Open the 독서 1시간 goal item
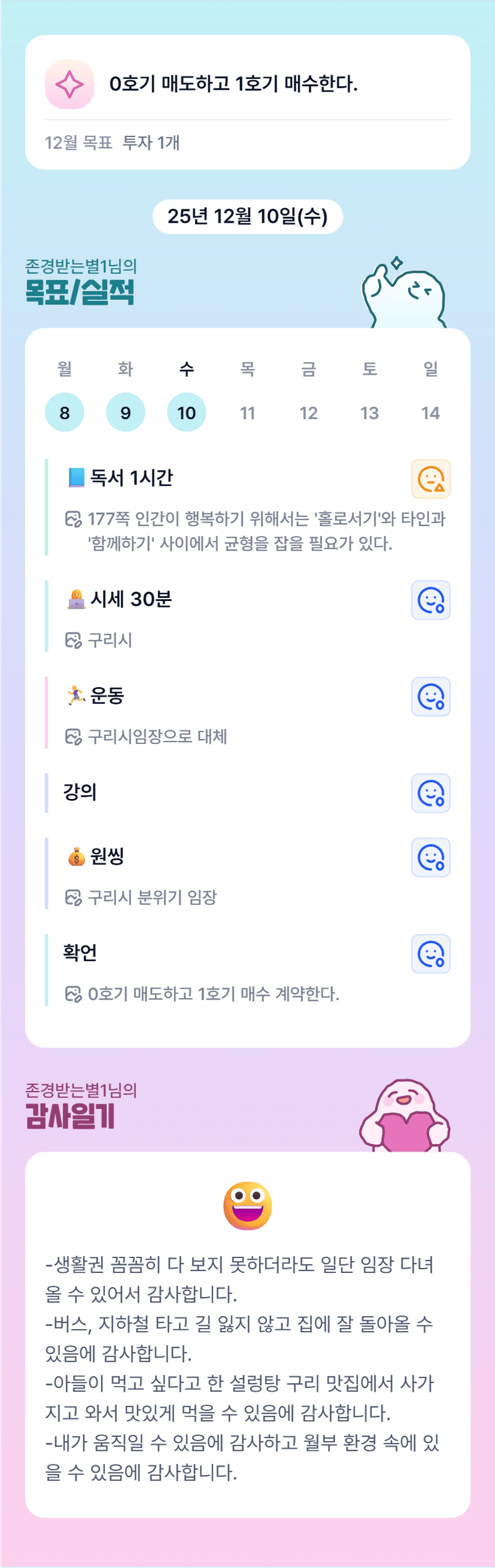 click(x=131, y=478)
